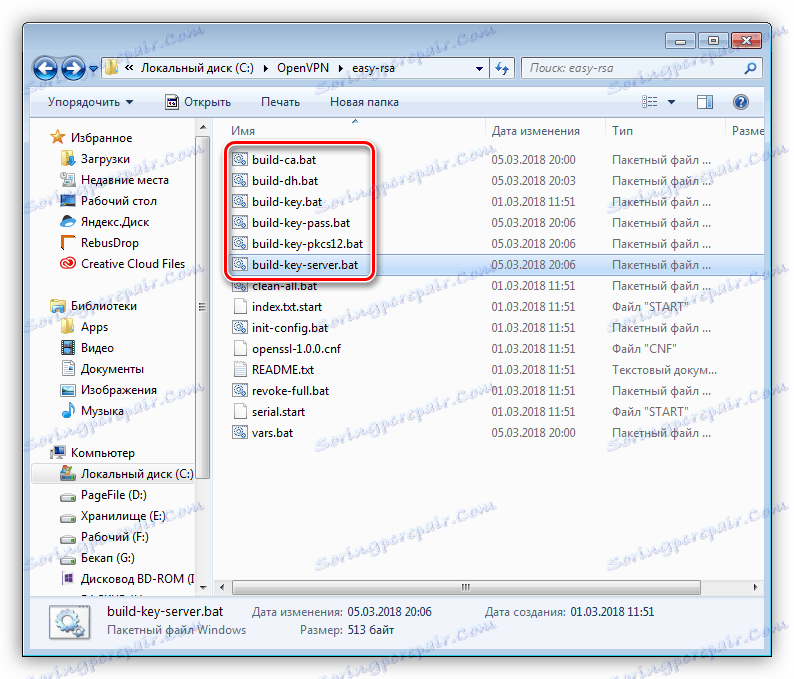Click the Открыть toolbar button

click(198, 102)
